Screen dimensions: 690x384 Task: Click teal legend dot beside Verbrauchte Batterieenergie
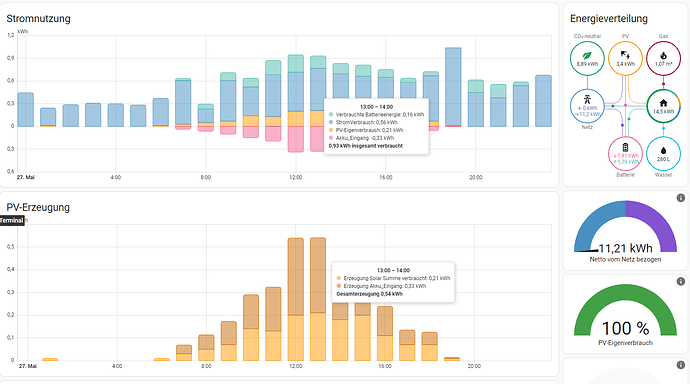[x=331, y=114]
